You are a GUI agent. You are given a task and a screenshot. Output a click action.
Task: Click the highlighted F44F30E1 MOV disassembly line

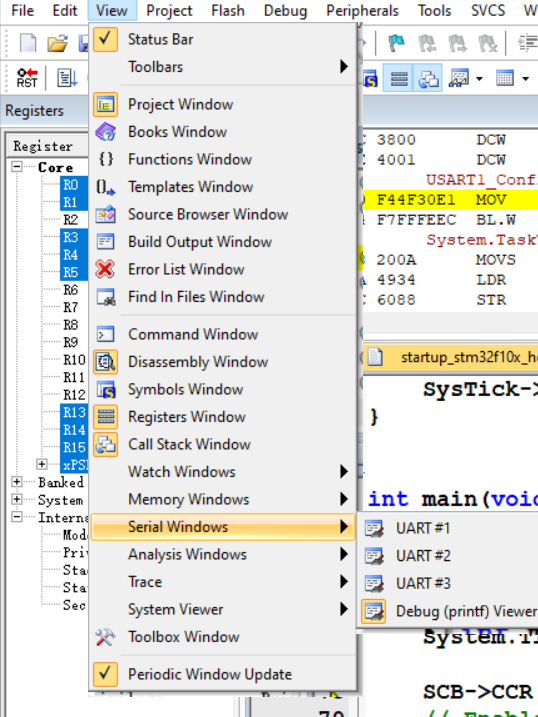pos(450,200)
